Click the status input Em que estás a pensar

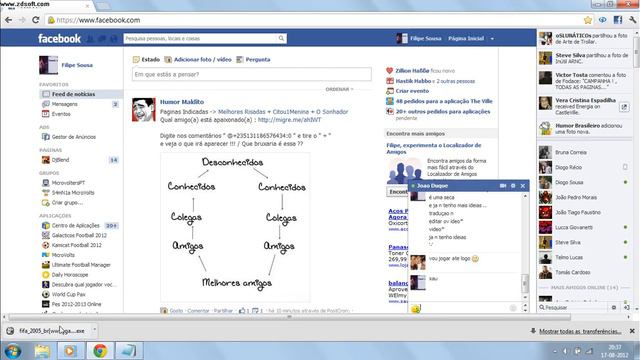[251, 74]
